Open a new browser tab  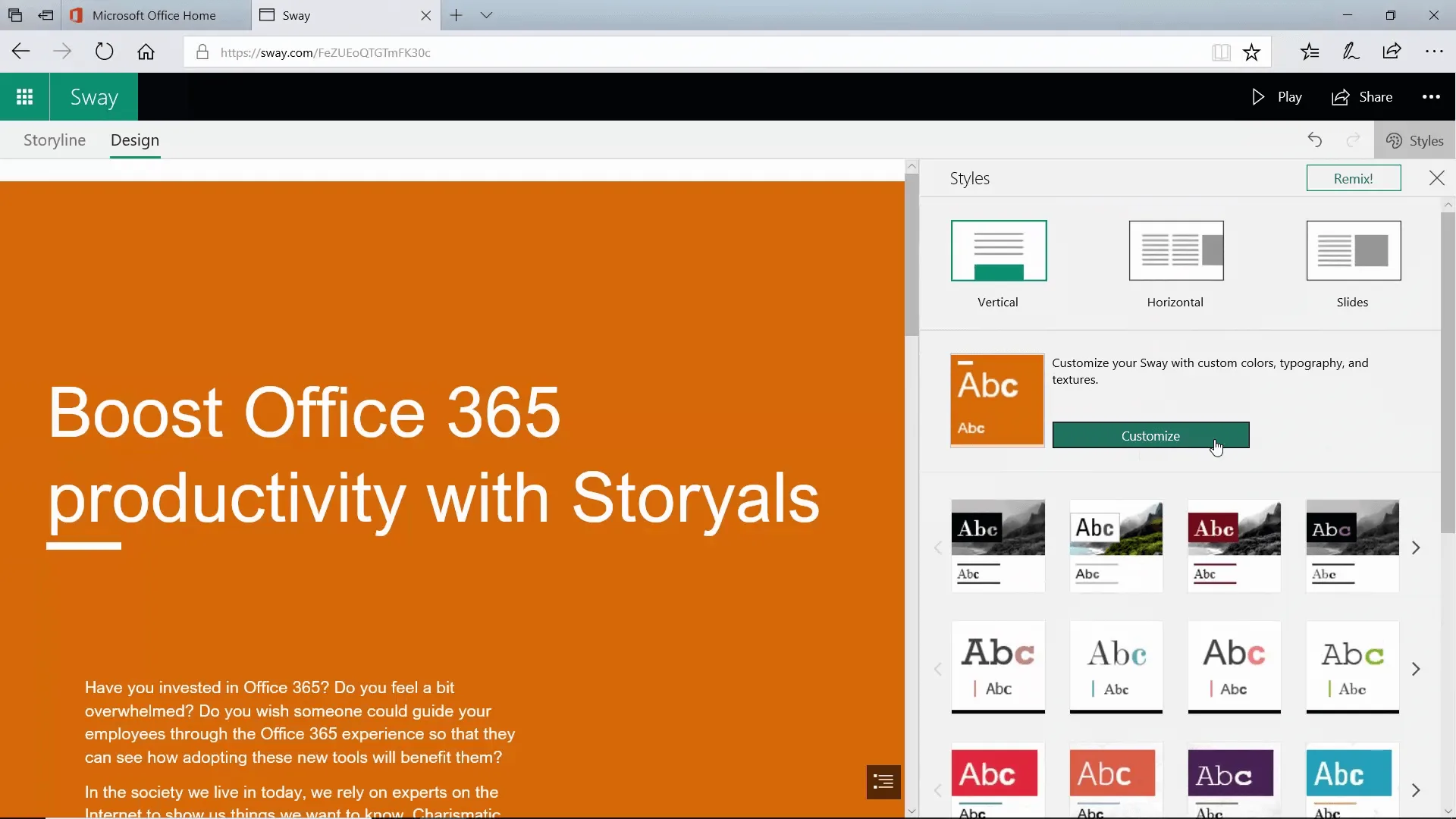point(456,15)
